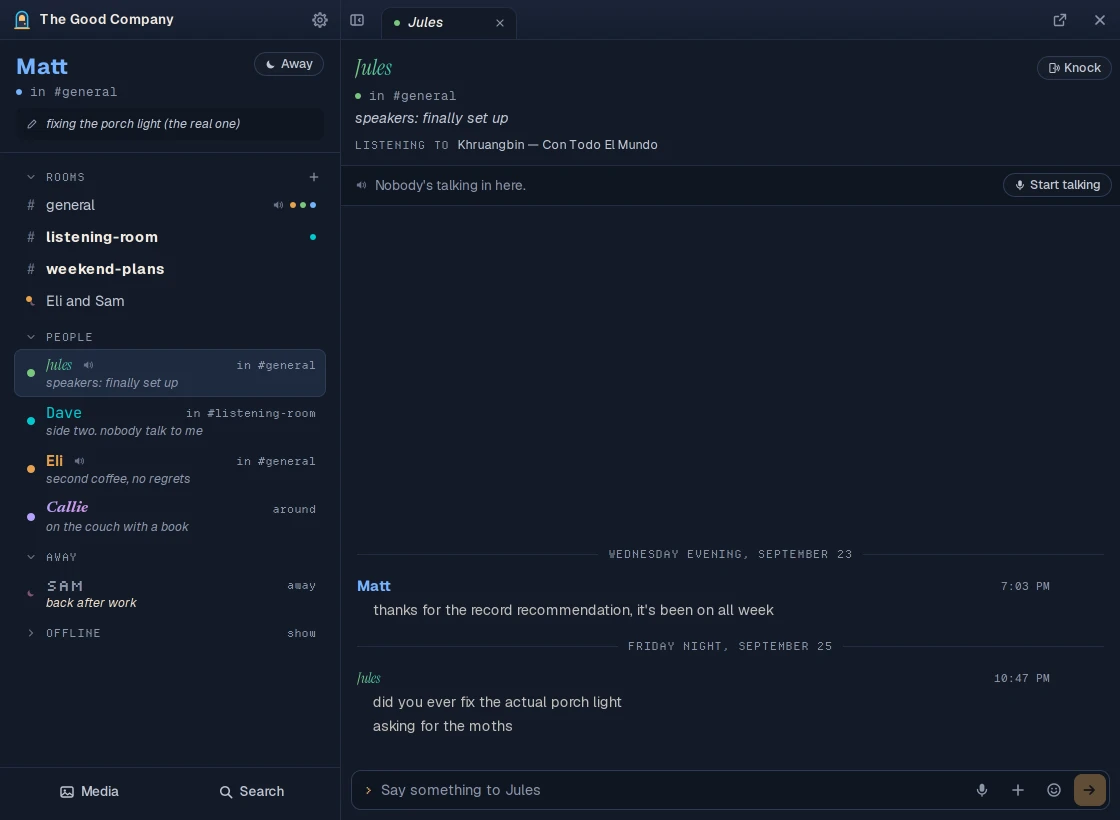Open settings gear next to The Good Company

(x=320, y=20)
